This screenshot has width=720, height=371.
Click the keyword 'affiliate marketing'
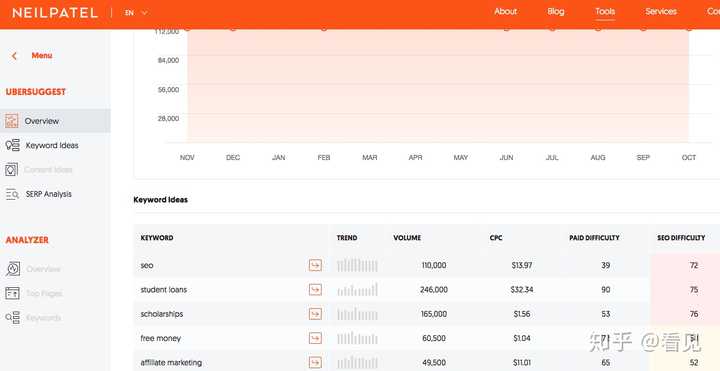point(171,363)
